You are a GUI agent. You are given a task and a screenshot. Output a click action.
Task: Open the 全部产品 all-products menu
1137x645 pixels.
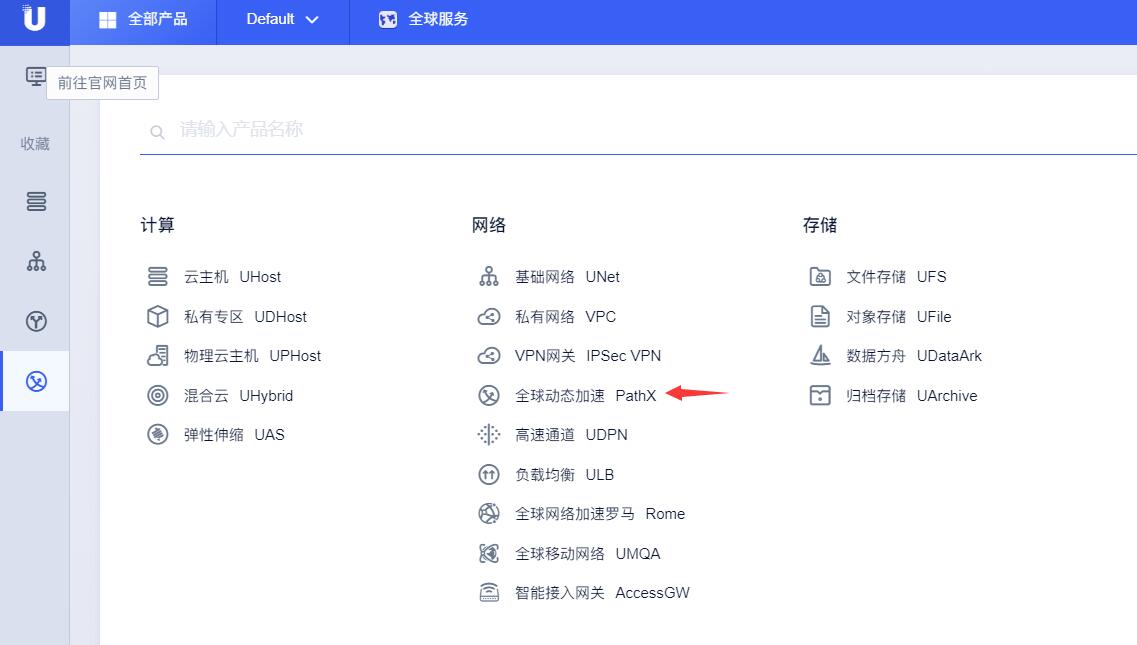(143, 20)
